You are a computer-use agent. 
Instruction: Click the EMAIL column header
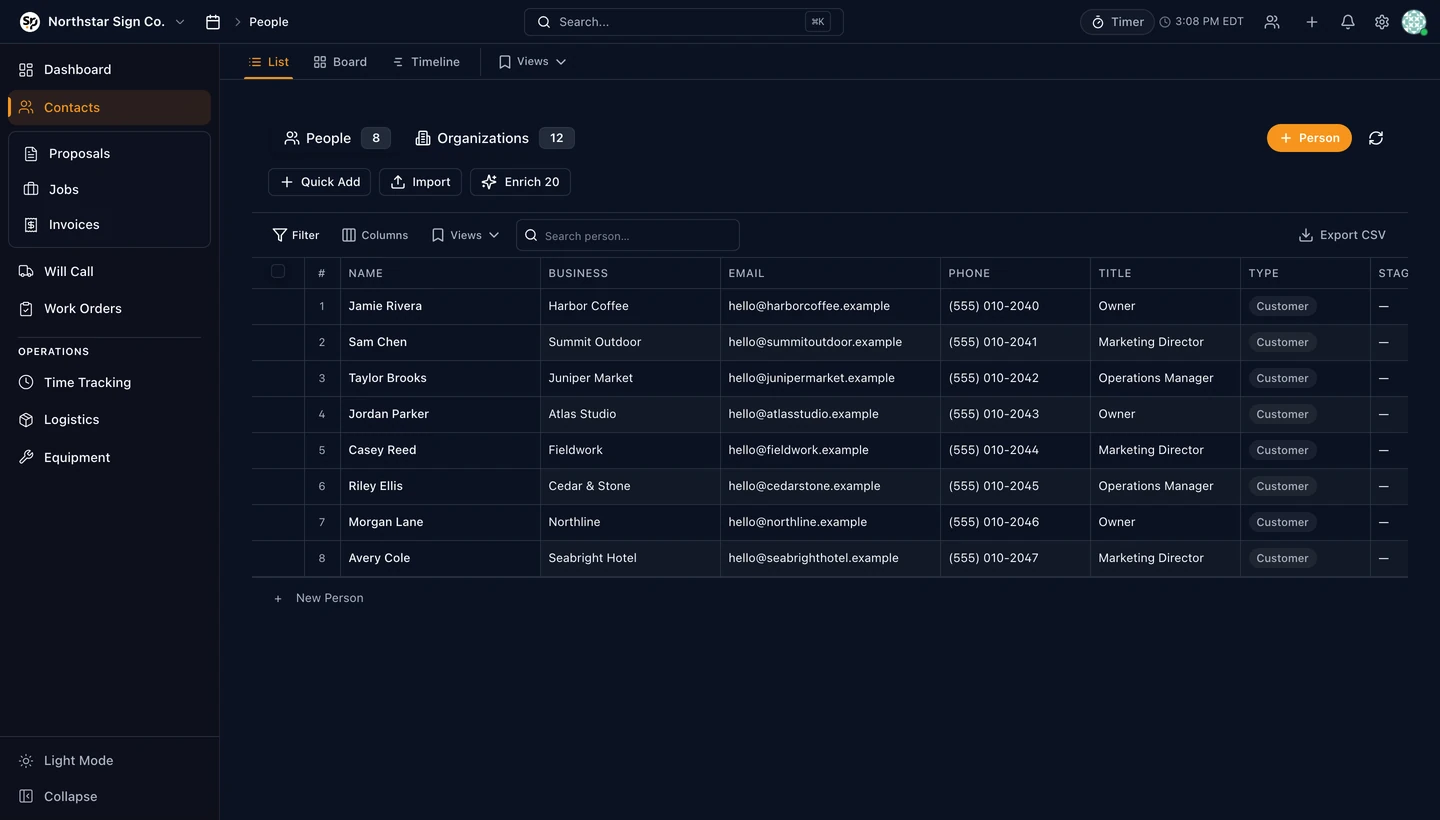click(x=830, y=273)
